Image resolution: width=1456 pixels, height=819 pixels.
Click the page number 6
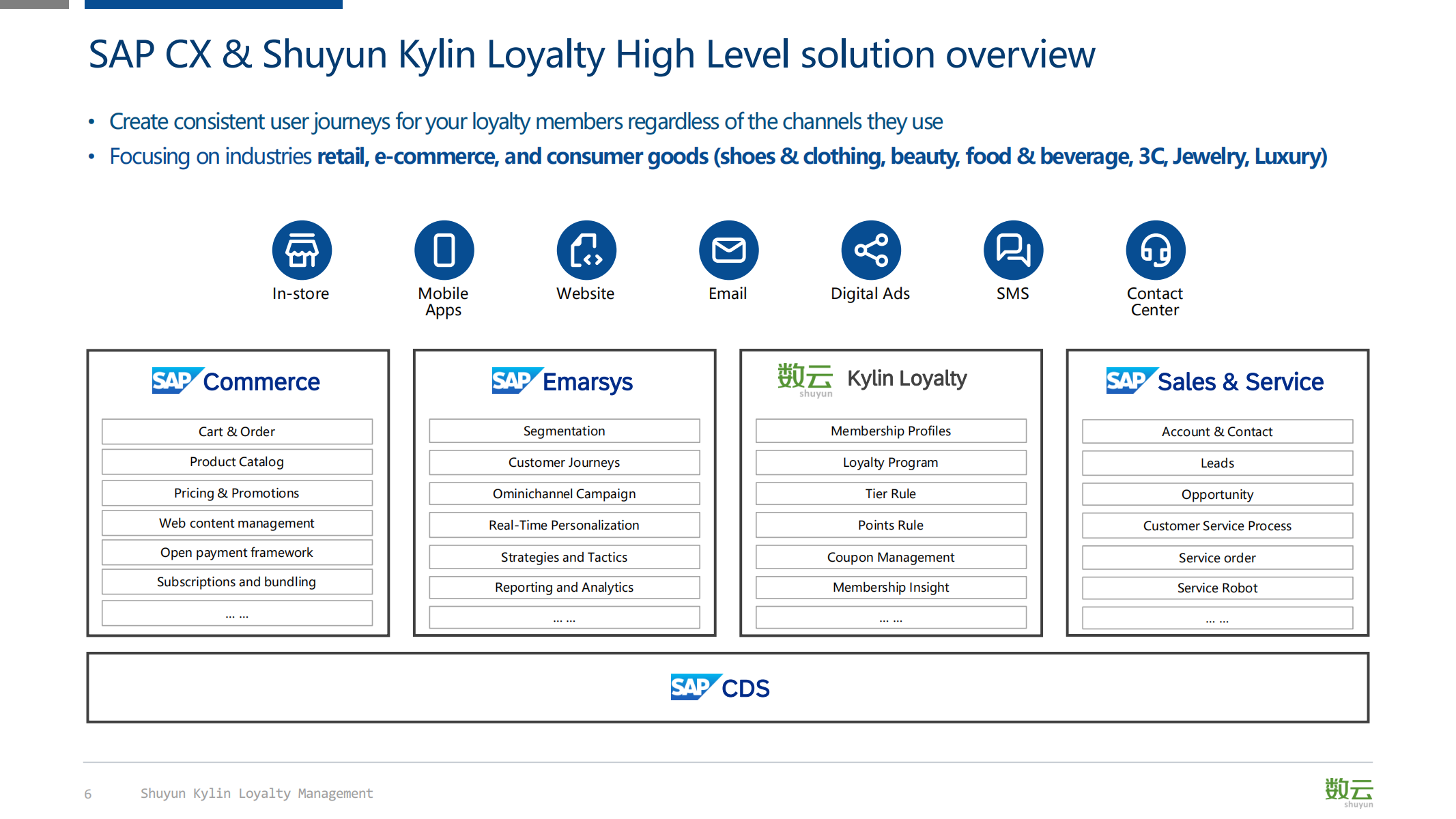[x=88, y=794]
